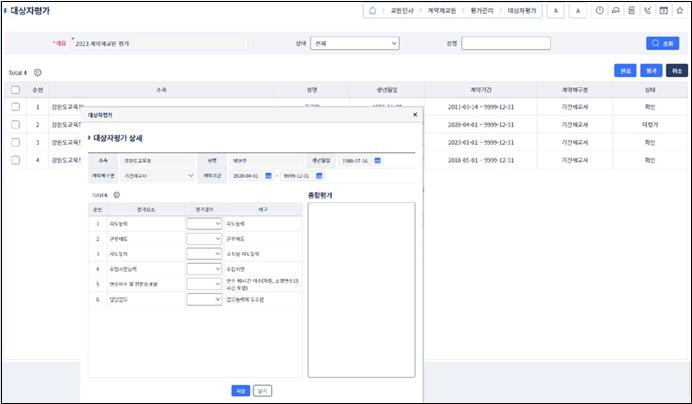
Task: Click the 평가결과 column header in dialog
Action: click(204, 209)
